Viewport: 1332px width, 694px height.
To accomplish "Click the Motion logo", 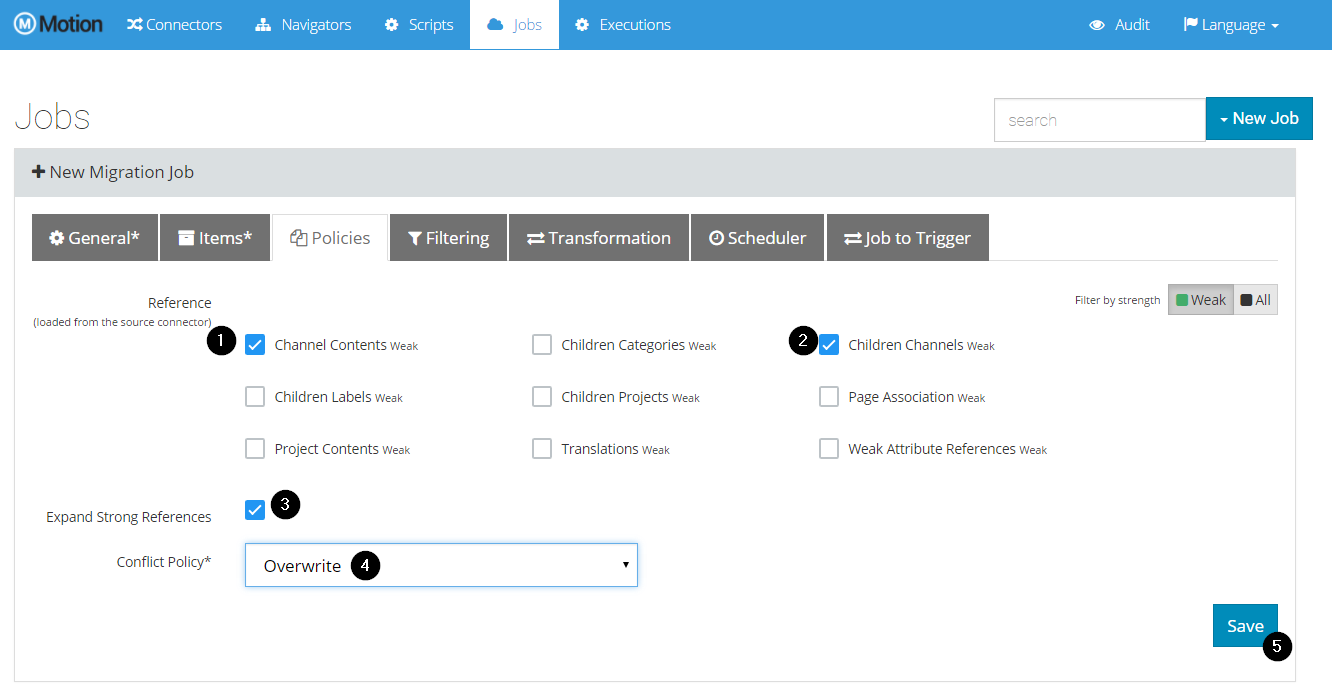I will [x=58, y=24].
